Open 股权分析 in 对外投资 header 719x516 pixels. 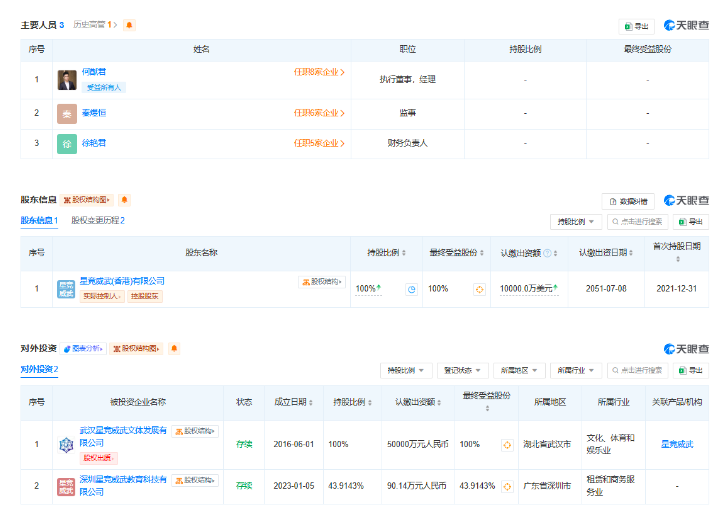(x=84, y=349)
